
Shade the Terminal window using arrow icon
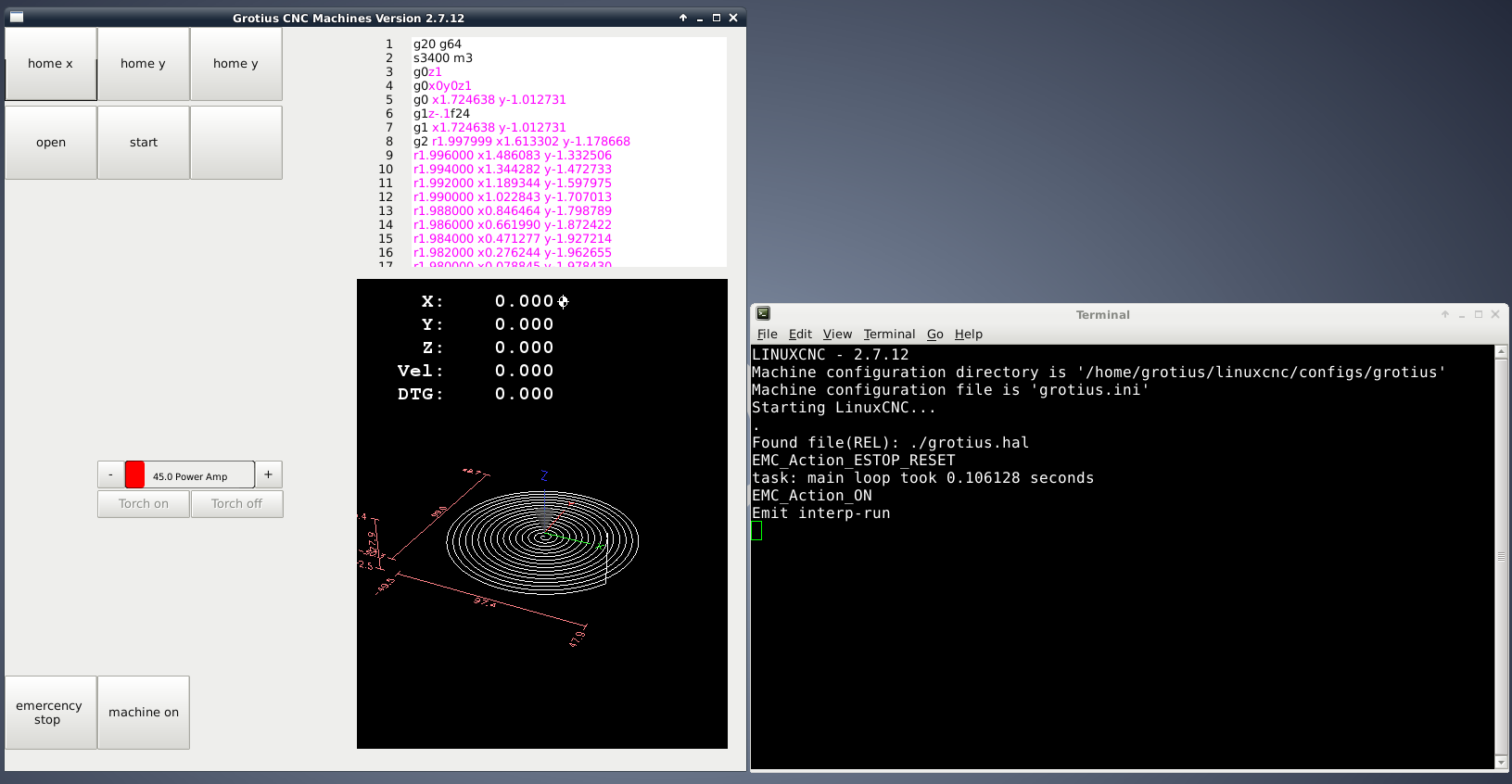[x=1445, y=315]
